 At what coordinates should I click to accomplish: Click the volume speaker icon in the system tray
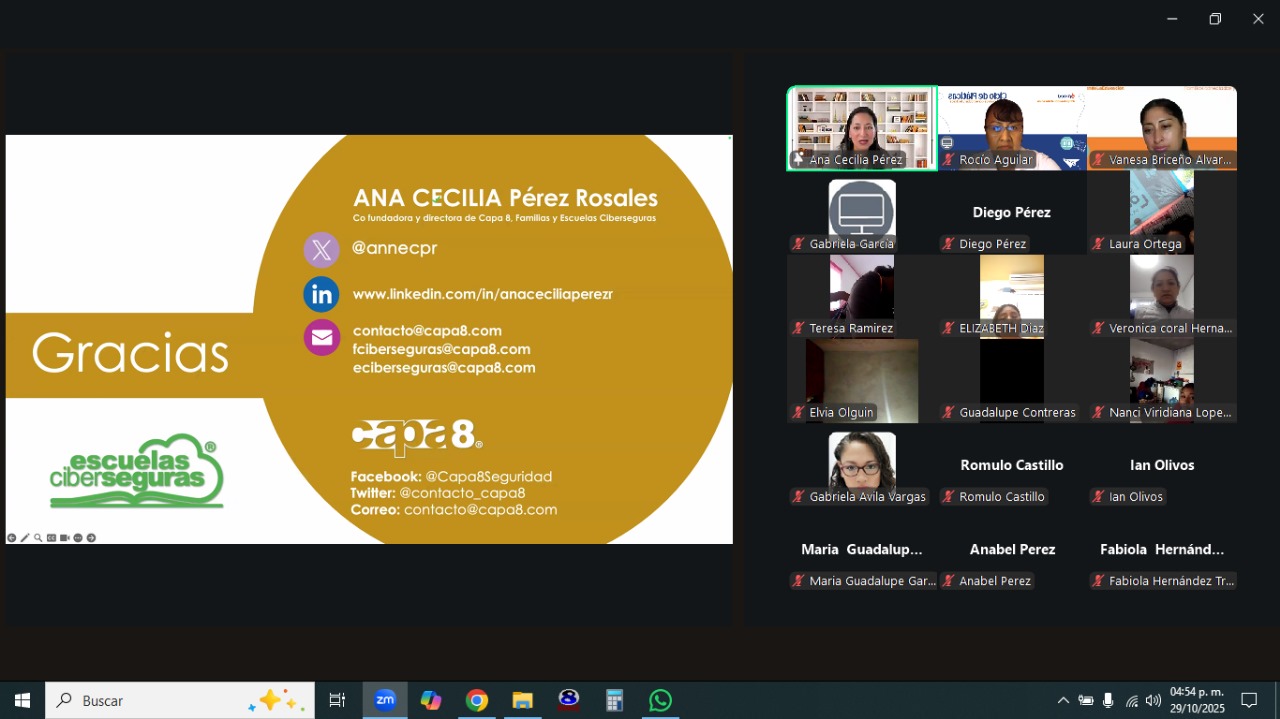pos(1153,700)
